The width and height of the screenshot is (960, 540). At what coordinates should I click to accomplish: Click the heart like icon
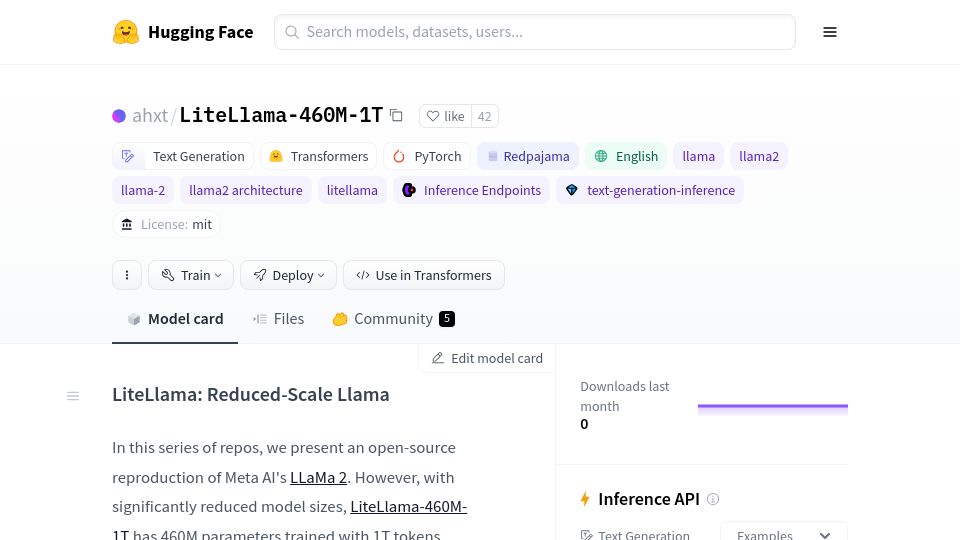(x=433, y=116)
